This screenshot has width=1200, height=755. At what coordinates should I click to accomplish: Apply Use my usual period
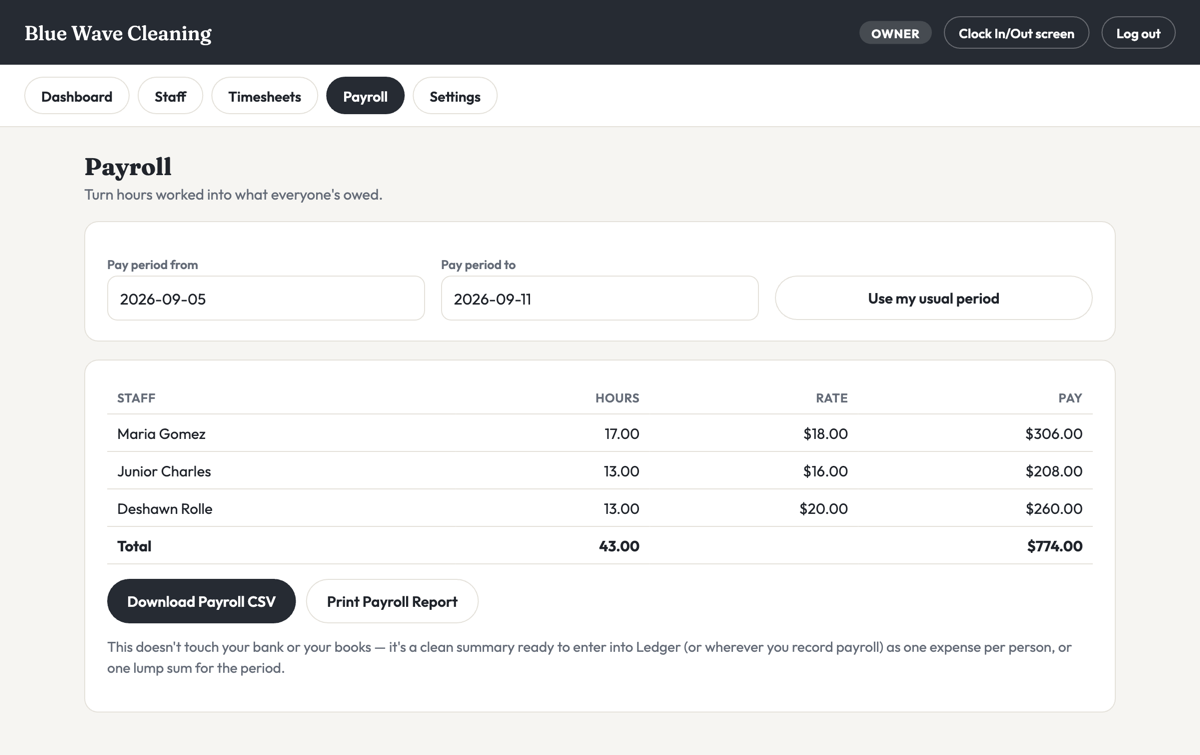tap(933, 298)
